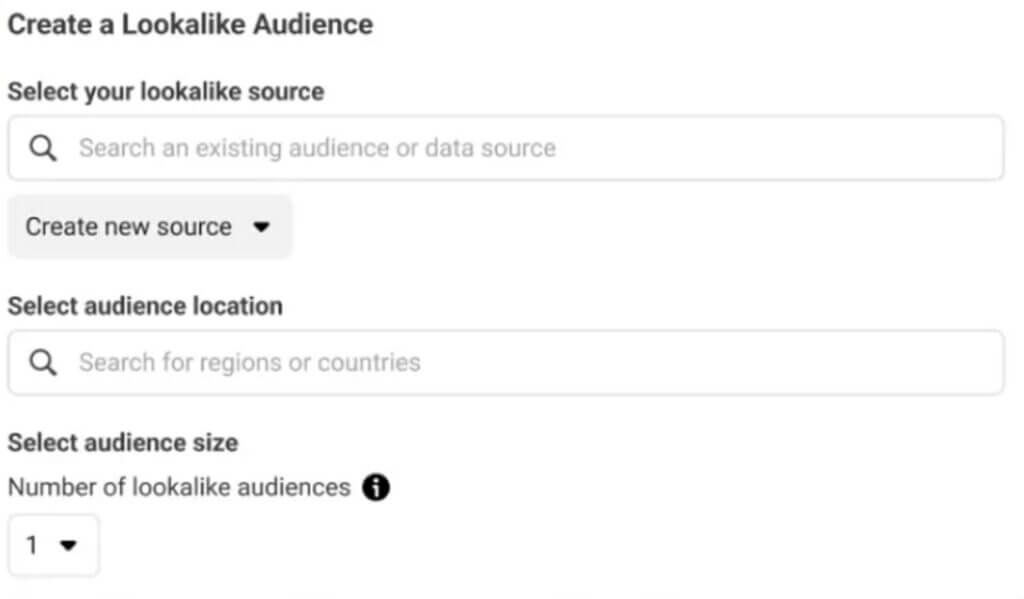Click the regions or countries search box
Viewport: 1024px width, 599px height.
point(400,362)
